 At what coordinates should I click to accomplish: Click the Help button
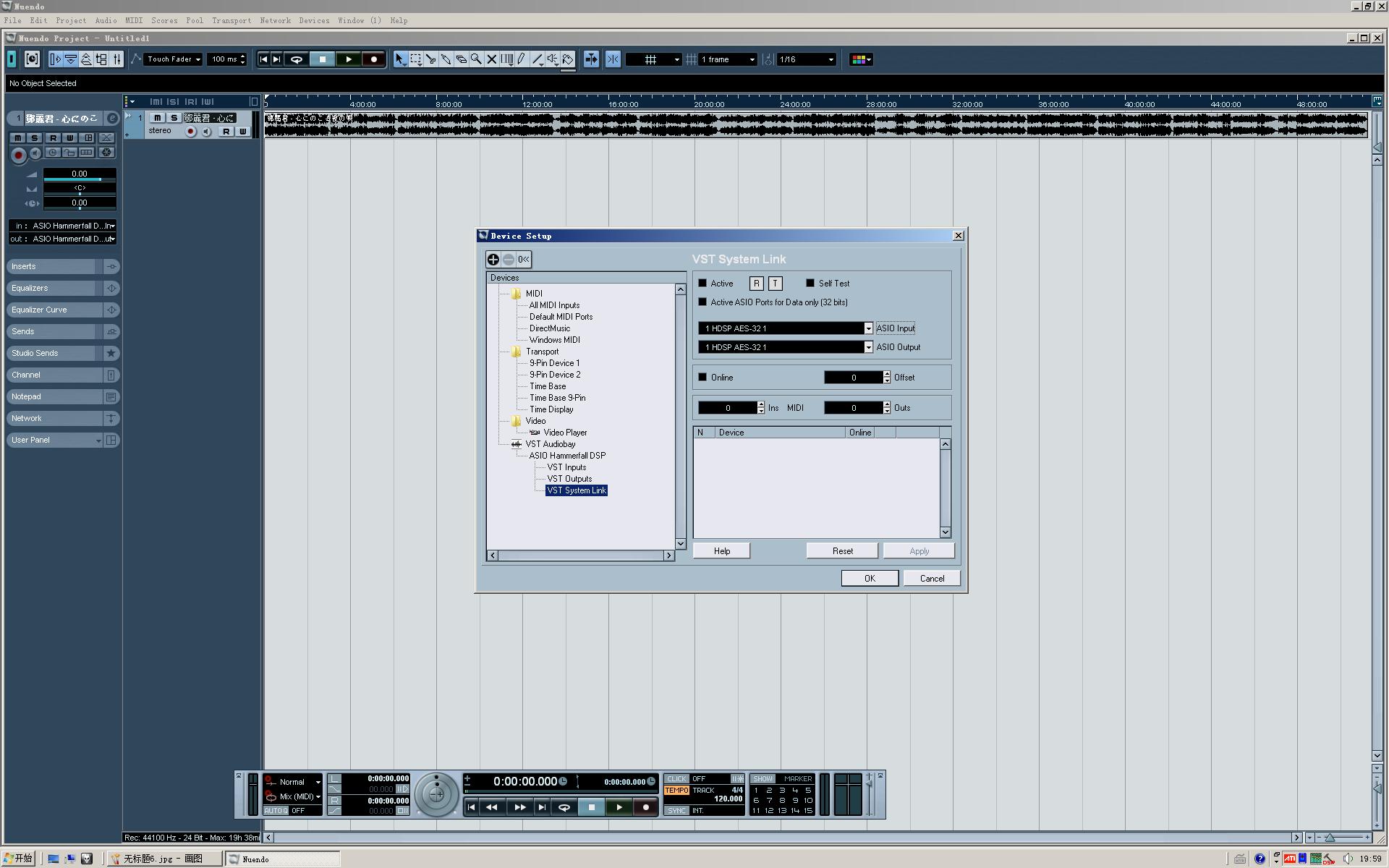722,551
